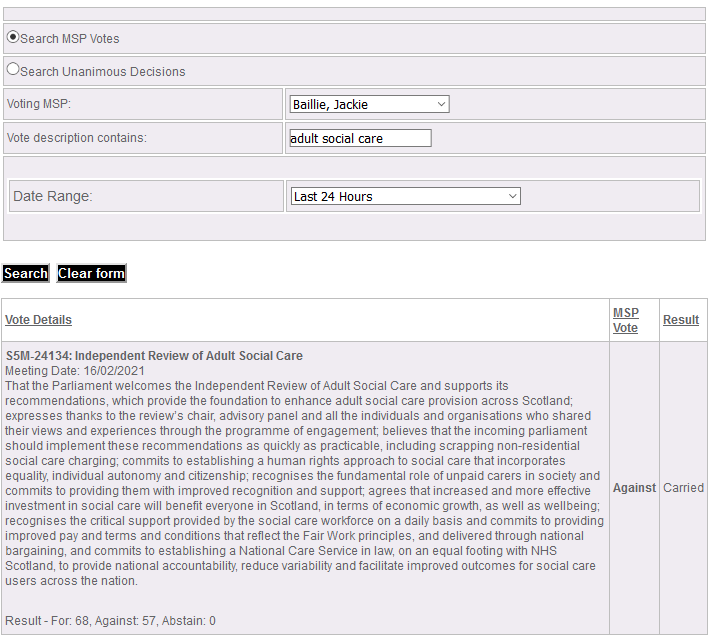Viewport: 710px width, 637px height.
Task: Click the Meeting Date: 16/02/2021 text
Action: (x=75, y=371)
